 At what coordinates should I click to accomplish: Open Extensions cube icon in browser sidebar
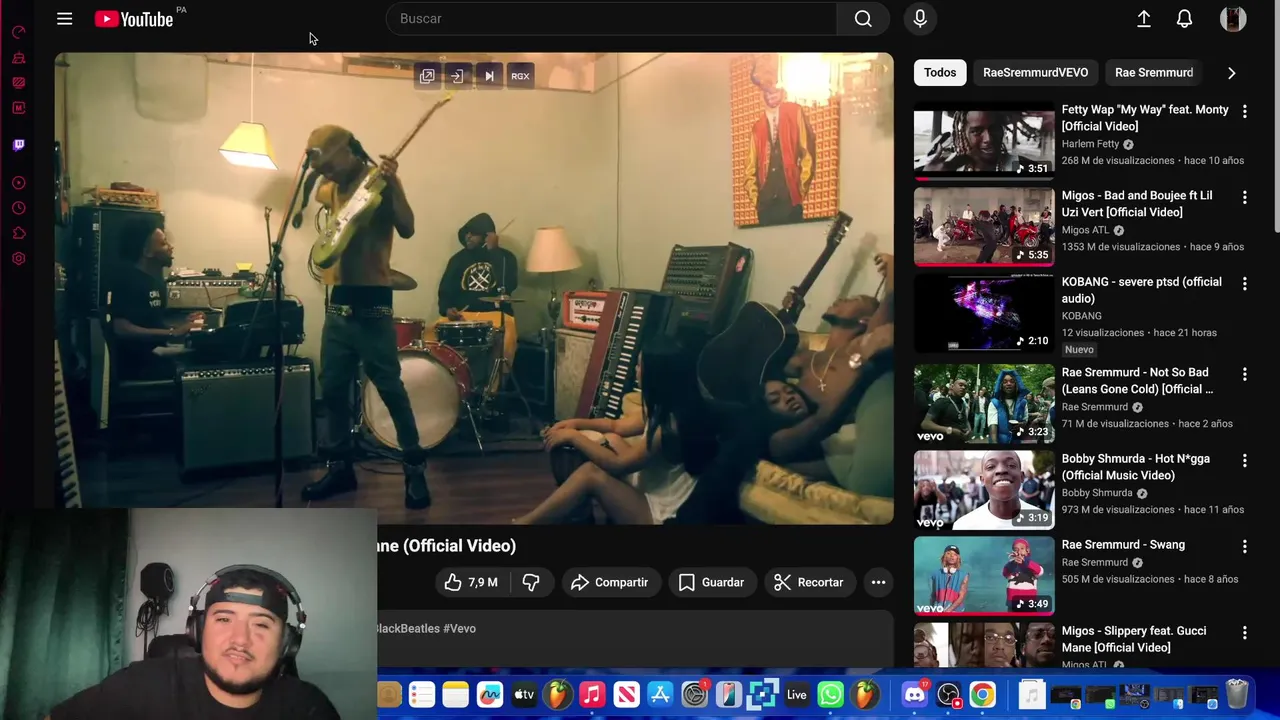coord(18,234)
